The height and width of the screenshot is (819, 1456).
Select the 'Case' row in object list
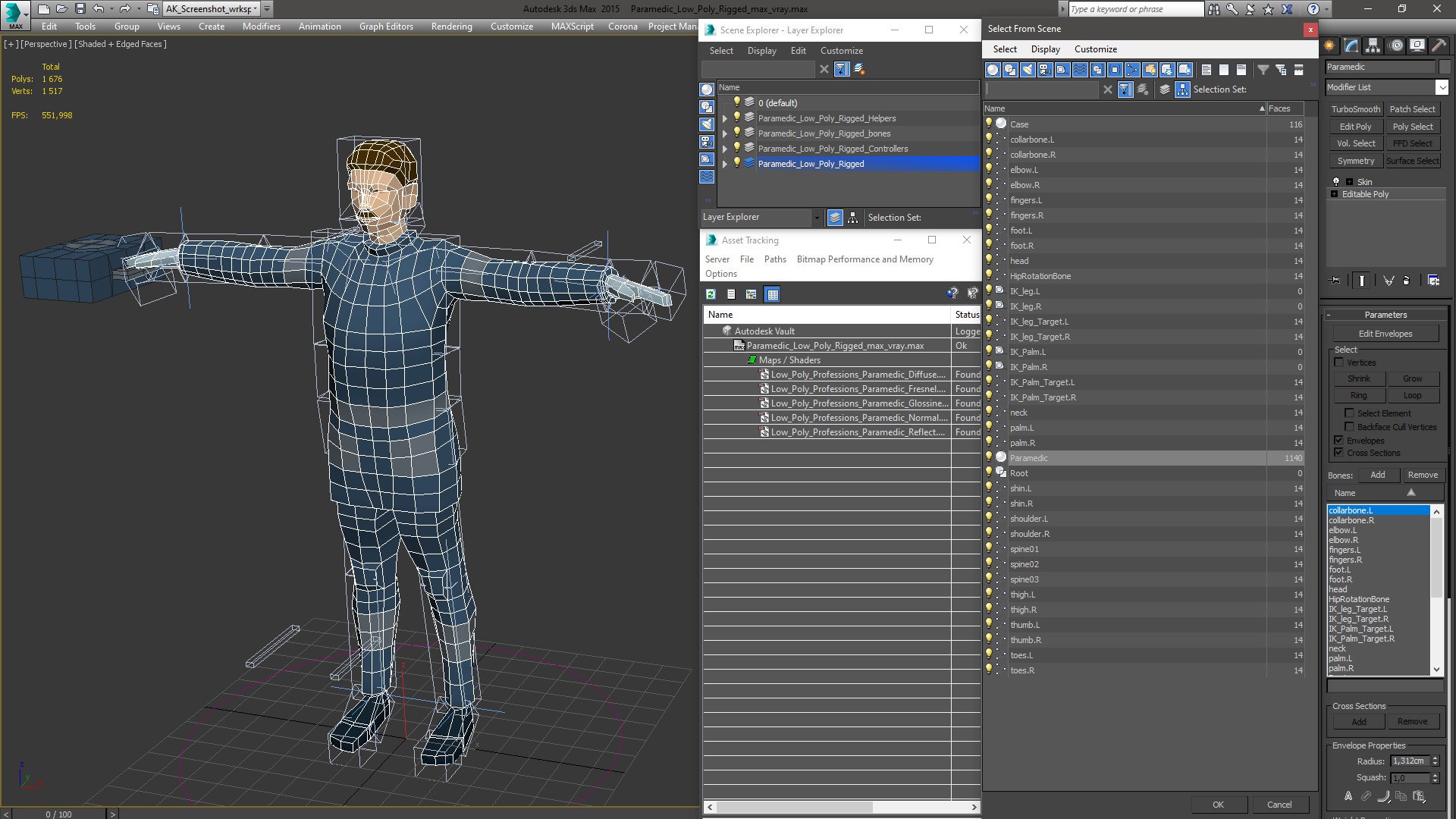point(1144,124)
